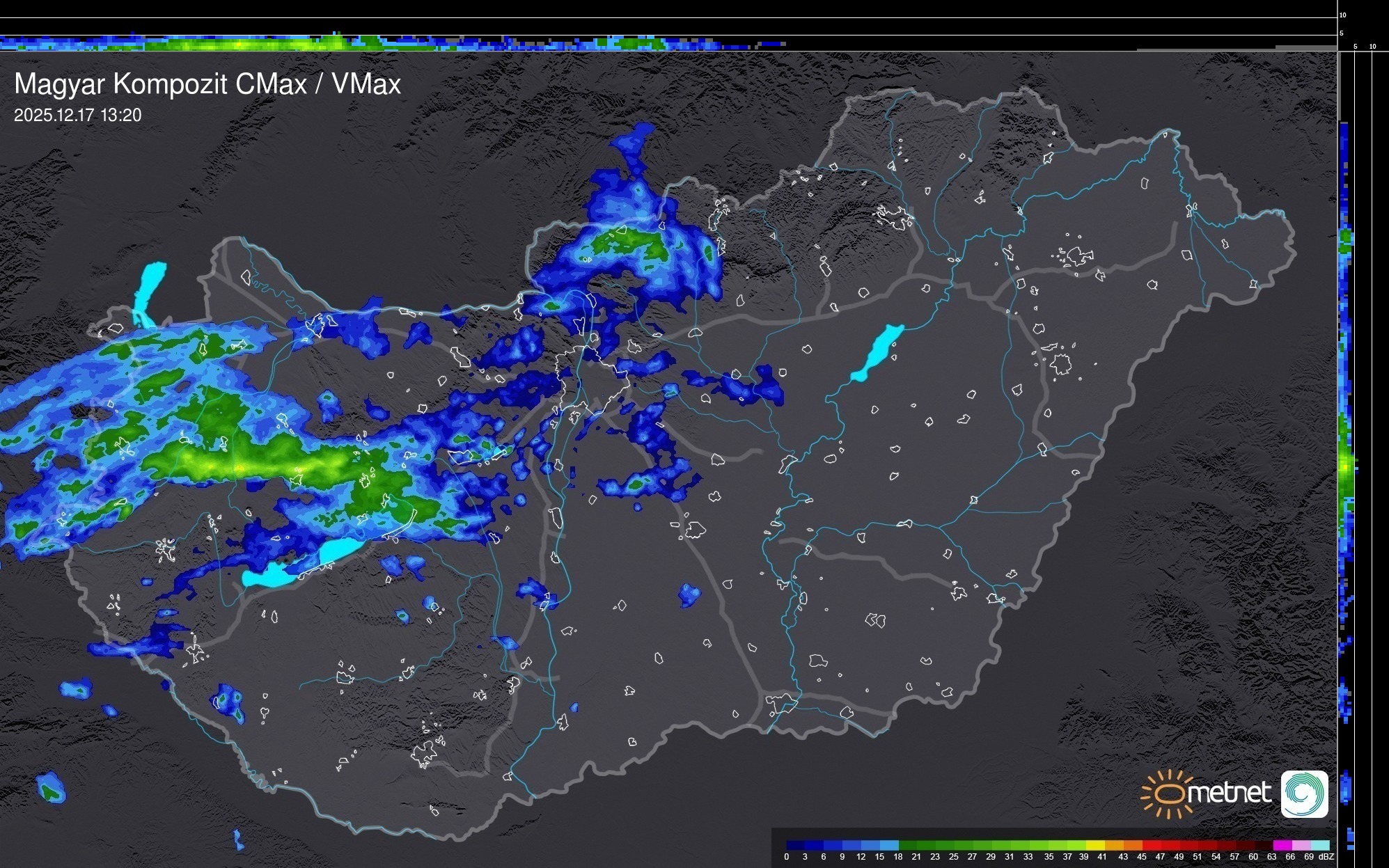Click the orange 41 dBZ legend swatch
The width and height of the screenshot is (1389, 868).
1114,846
